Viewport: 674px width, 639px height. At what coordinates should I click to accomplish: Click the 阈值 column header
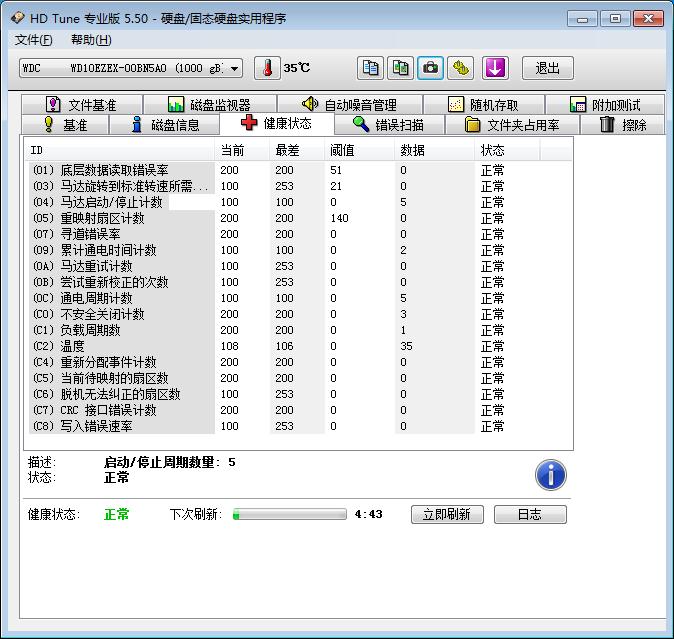pos(359,150)
